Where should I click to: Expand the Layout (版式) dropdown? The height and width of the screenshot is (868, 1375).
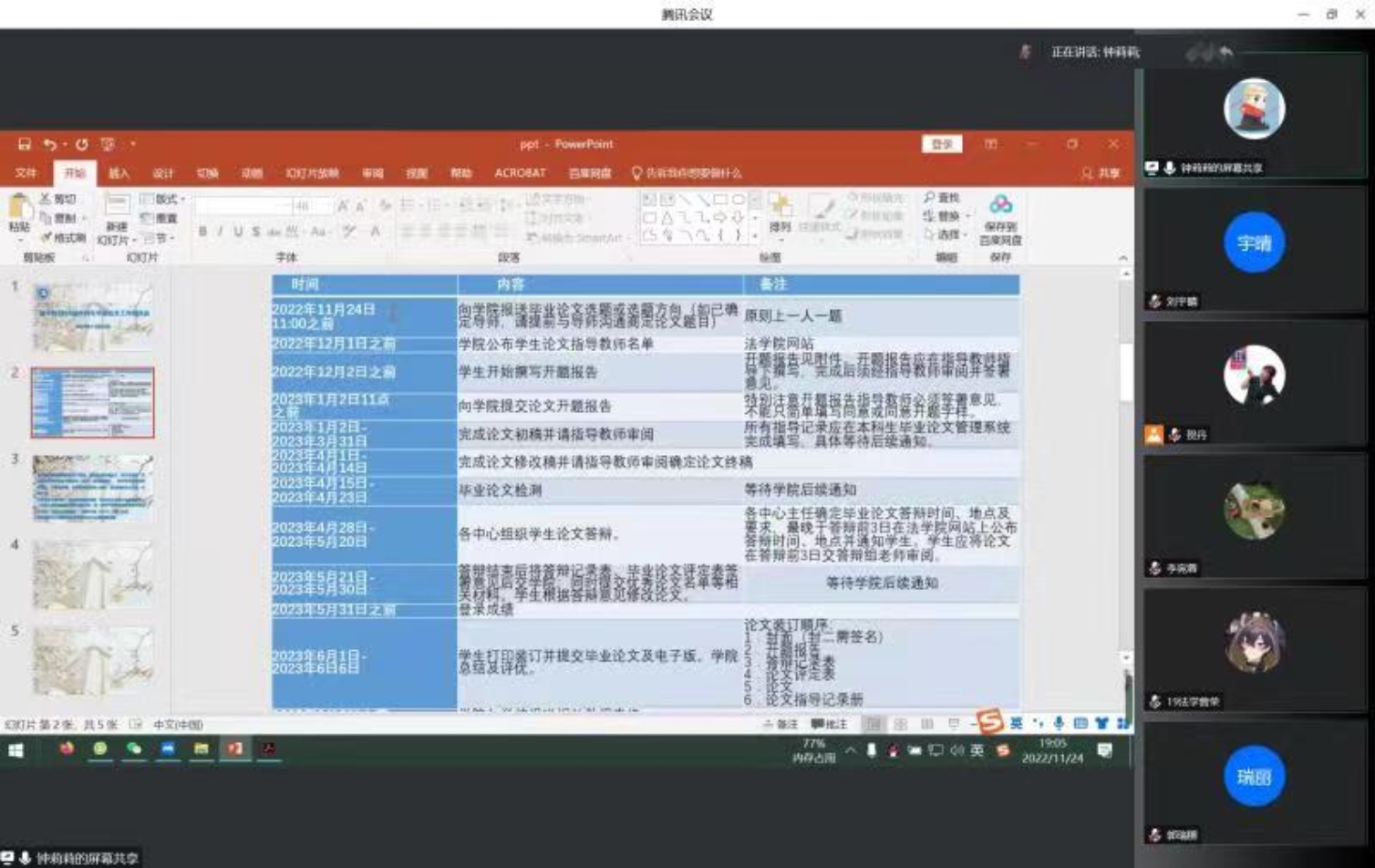click(x=164, y=199)
